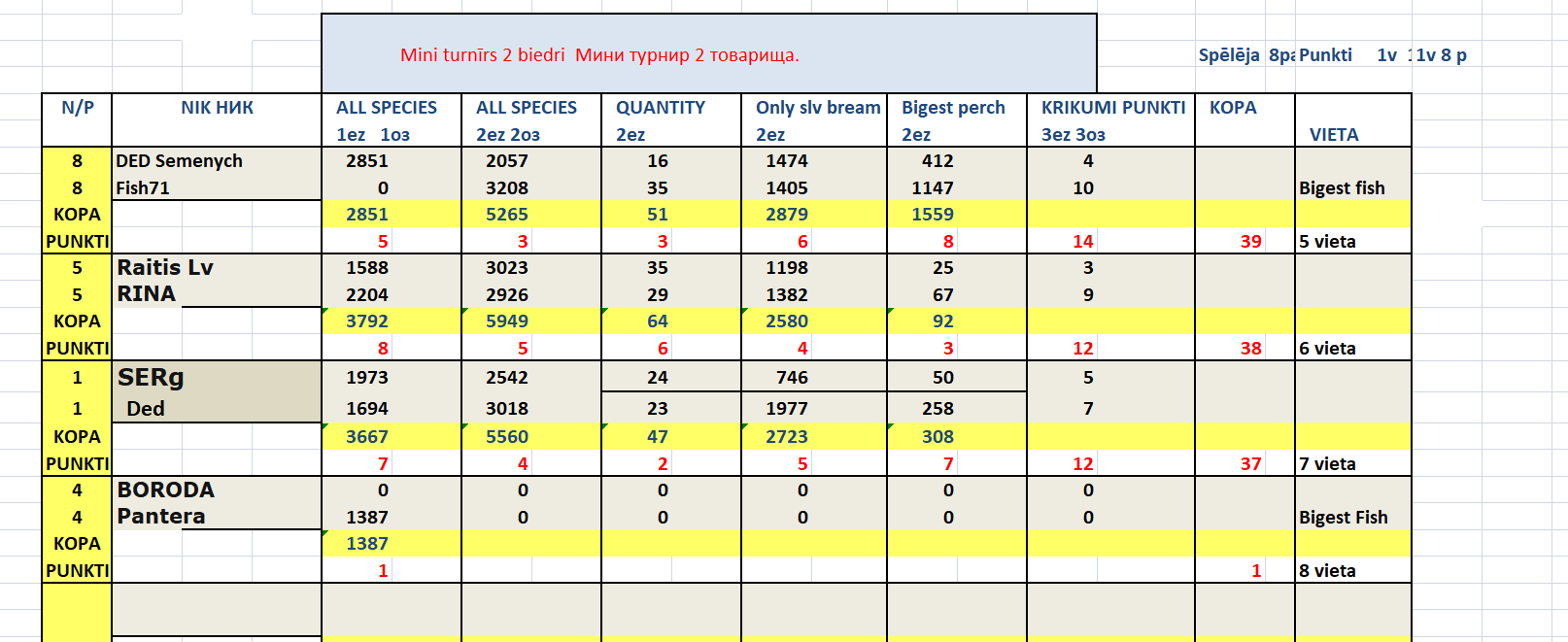This screenshot has width=1568, height=642.
Task: Select the cell showing 3208
Action: tap(507, 188)
